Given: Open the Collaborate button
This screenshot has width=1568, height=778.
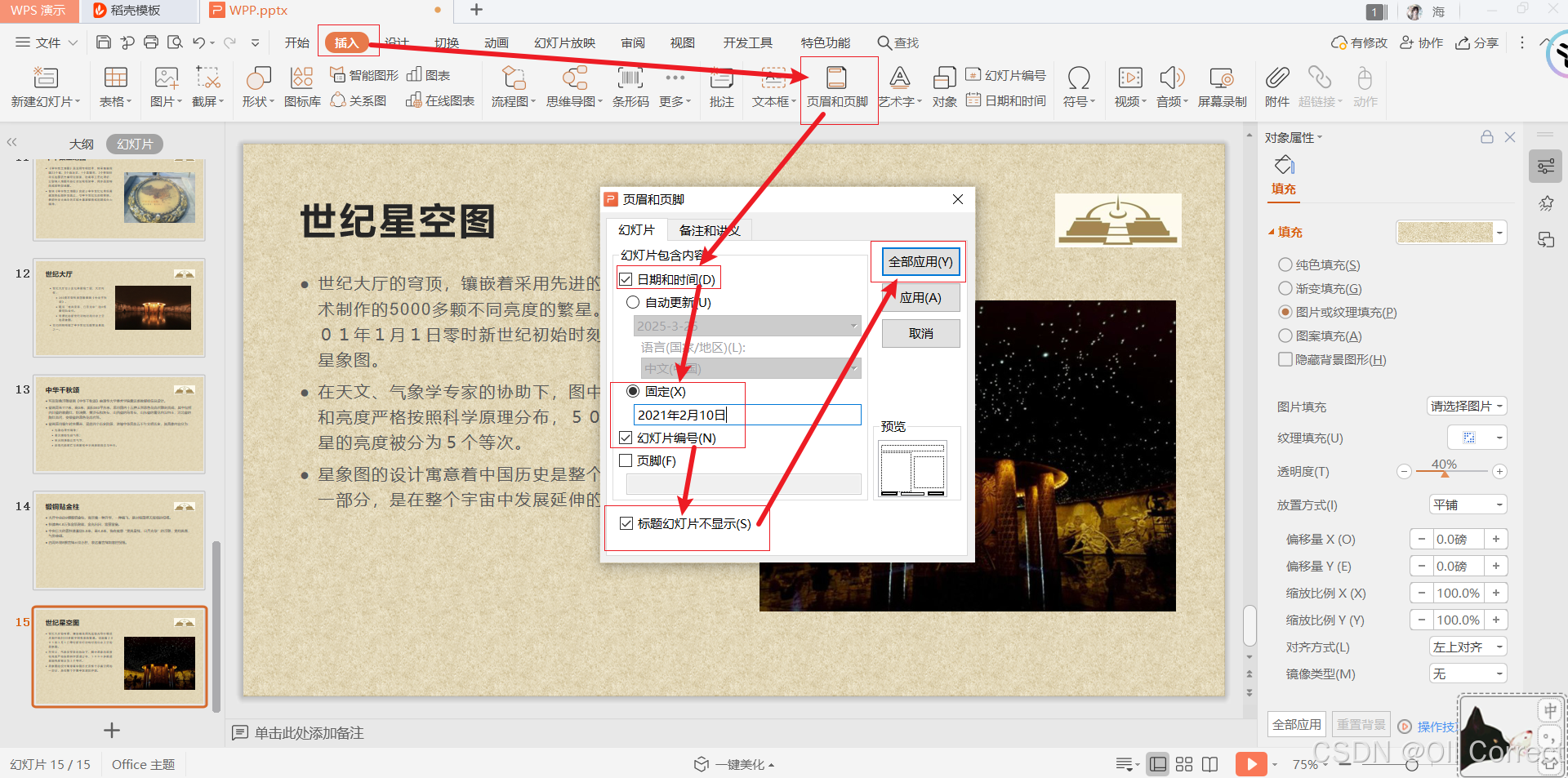Looking at the screenshot, I should point(1421,42).
